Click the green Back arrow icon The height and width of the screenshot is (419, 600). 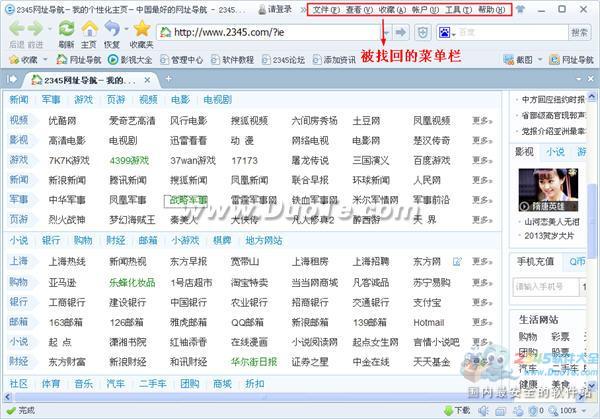pos(17,29)
